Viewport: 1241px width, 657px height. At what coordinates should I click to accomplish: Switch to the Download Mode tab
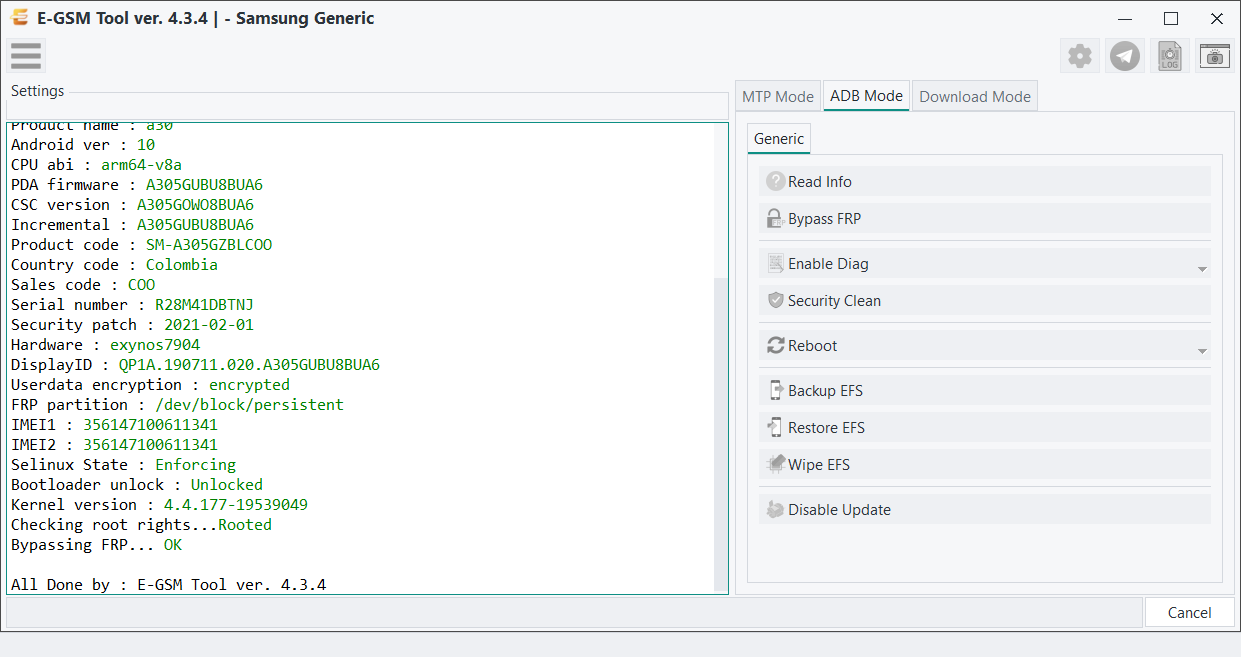(975, 96)
